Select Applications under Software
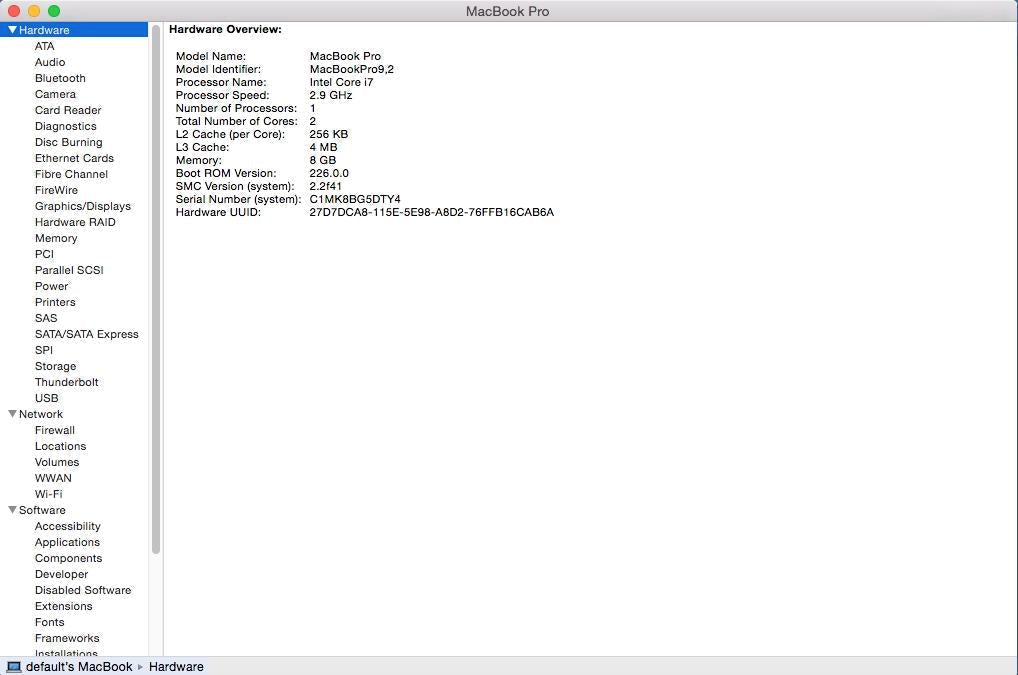This screenshot has height=675, width=1018. pyautogui.click(x=67, y=542)
